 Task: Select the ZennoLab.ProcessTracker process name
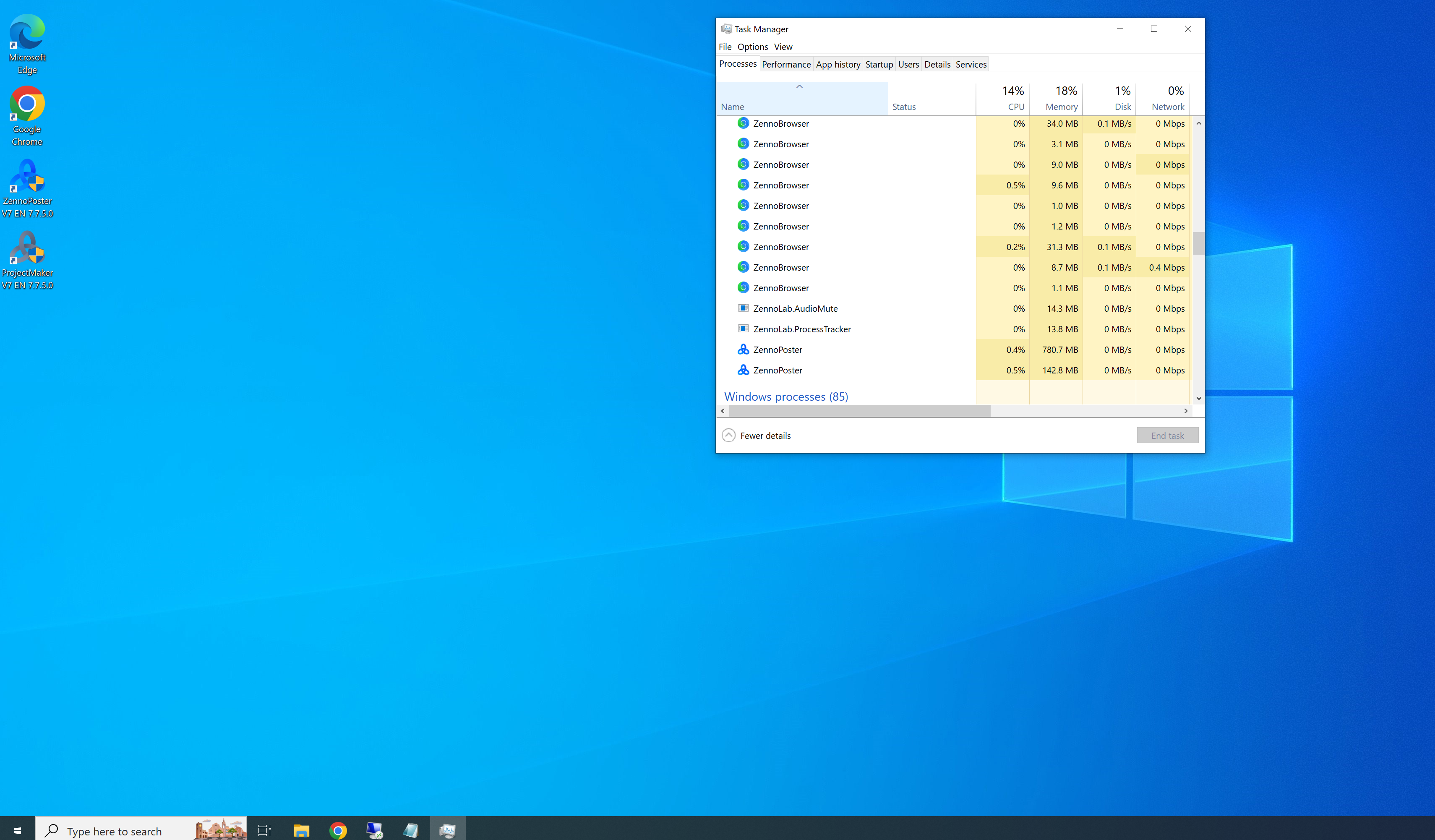click(x=802, y=329)
